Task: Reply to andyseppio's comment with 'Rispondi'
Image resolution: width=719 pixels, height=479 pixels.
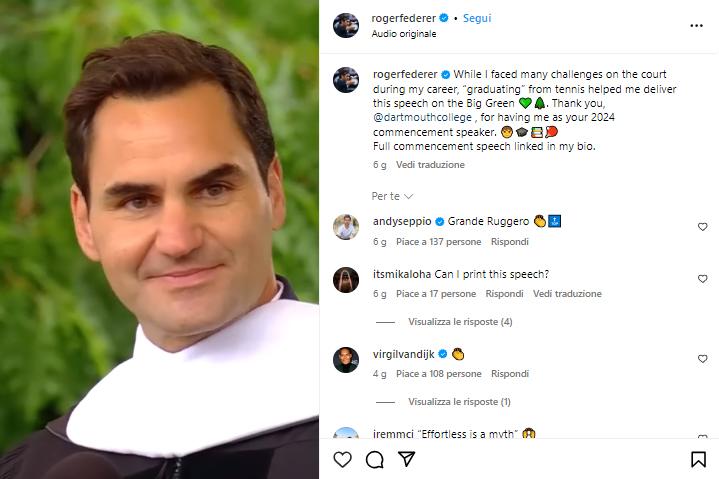Action: coord(510,242)
